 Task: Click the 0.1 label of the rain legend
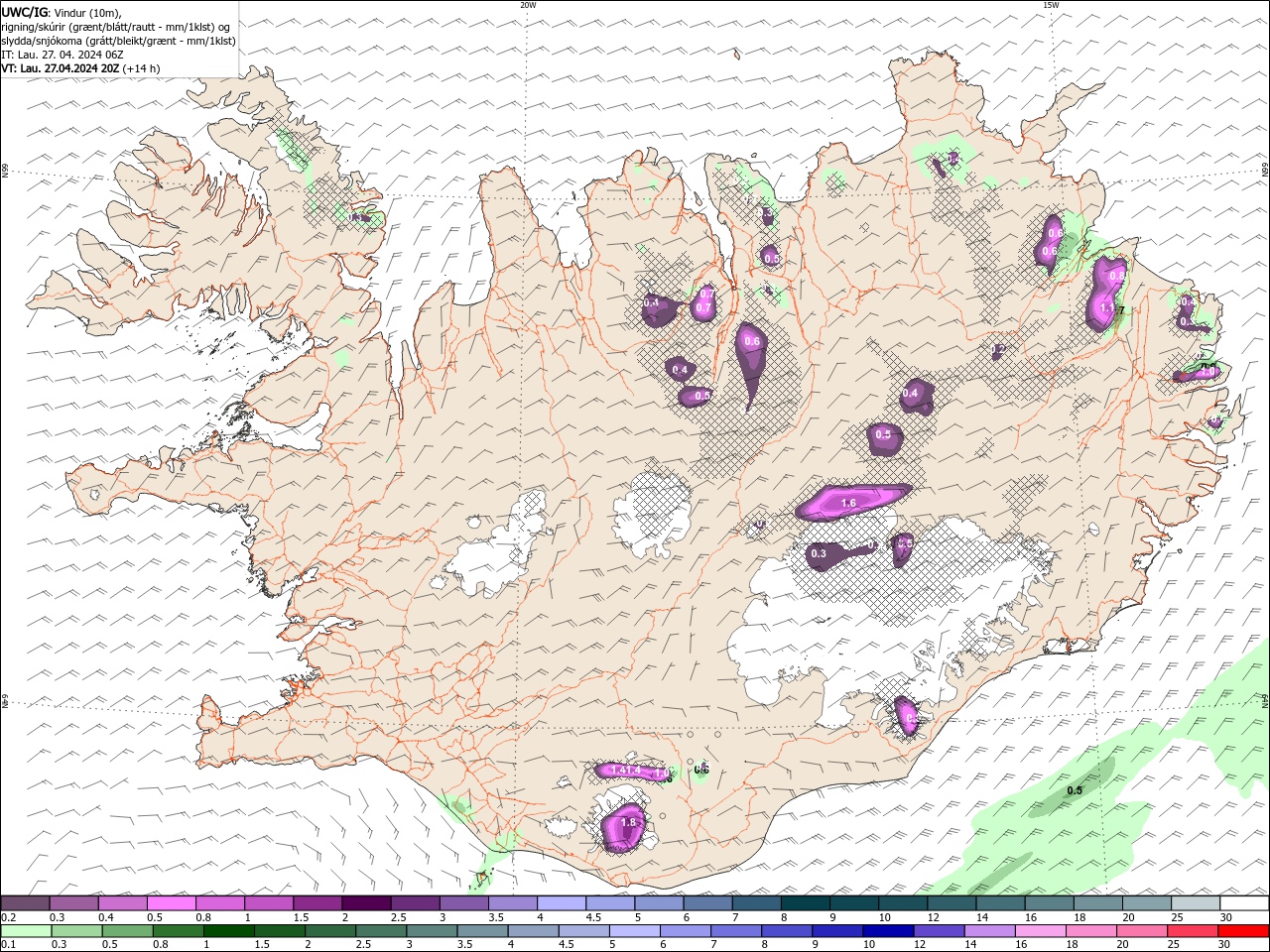(9, 945)
